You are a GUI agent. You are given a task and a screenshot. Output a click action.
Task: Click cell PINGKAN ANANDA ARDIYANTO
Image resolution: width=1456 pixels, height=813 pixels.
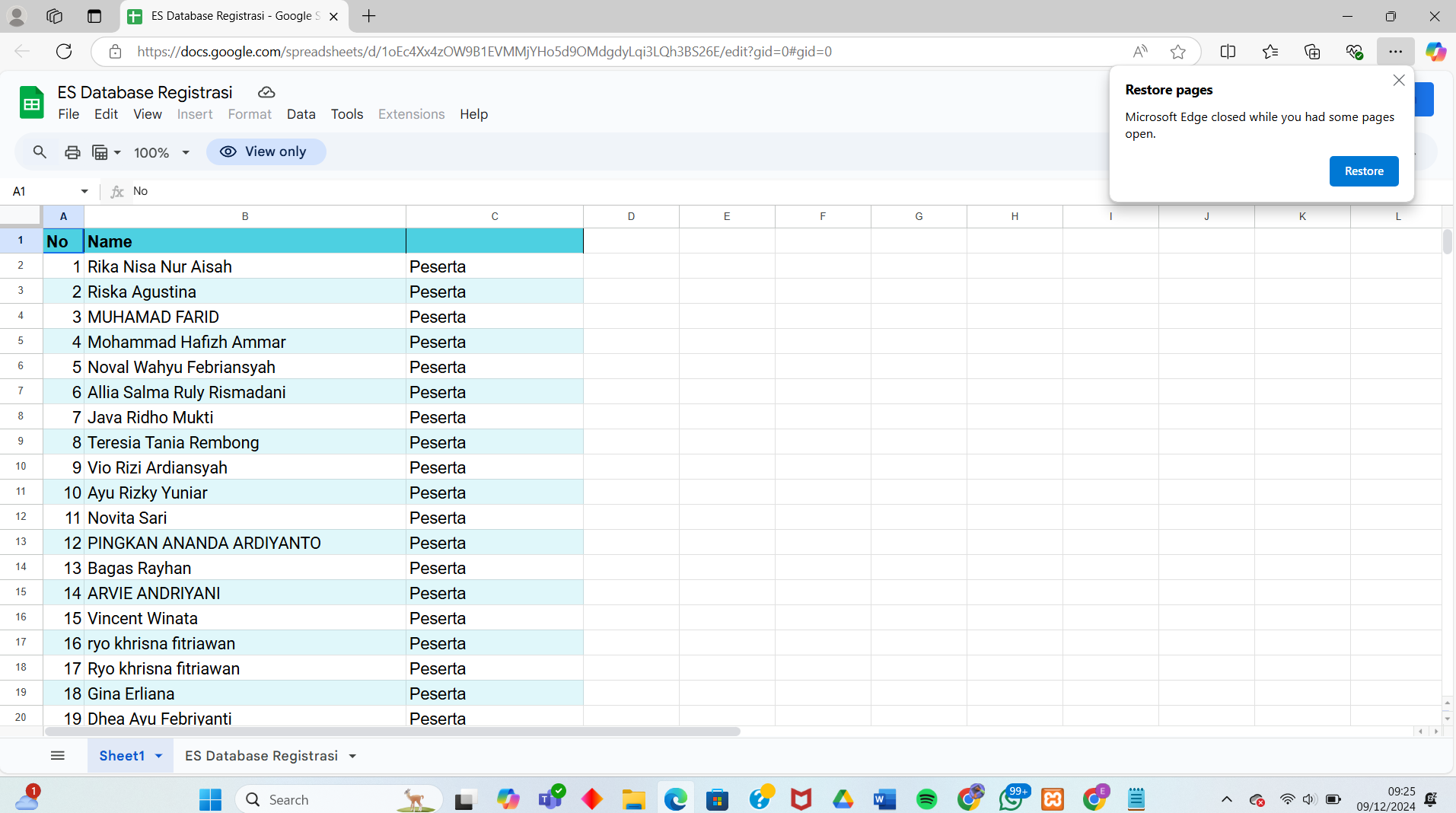[245, 543]
